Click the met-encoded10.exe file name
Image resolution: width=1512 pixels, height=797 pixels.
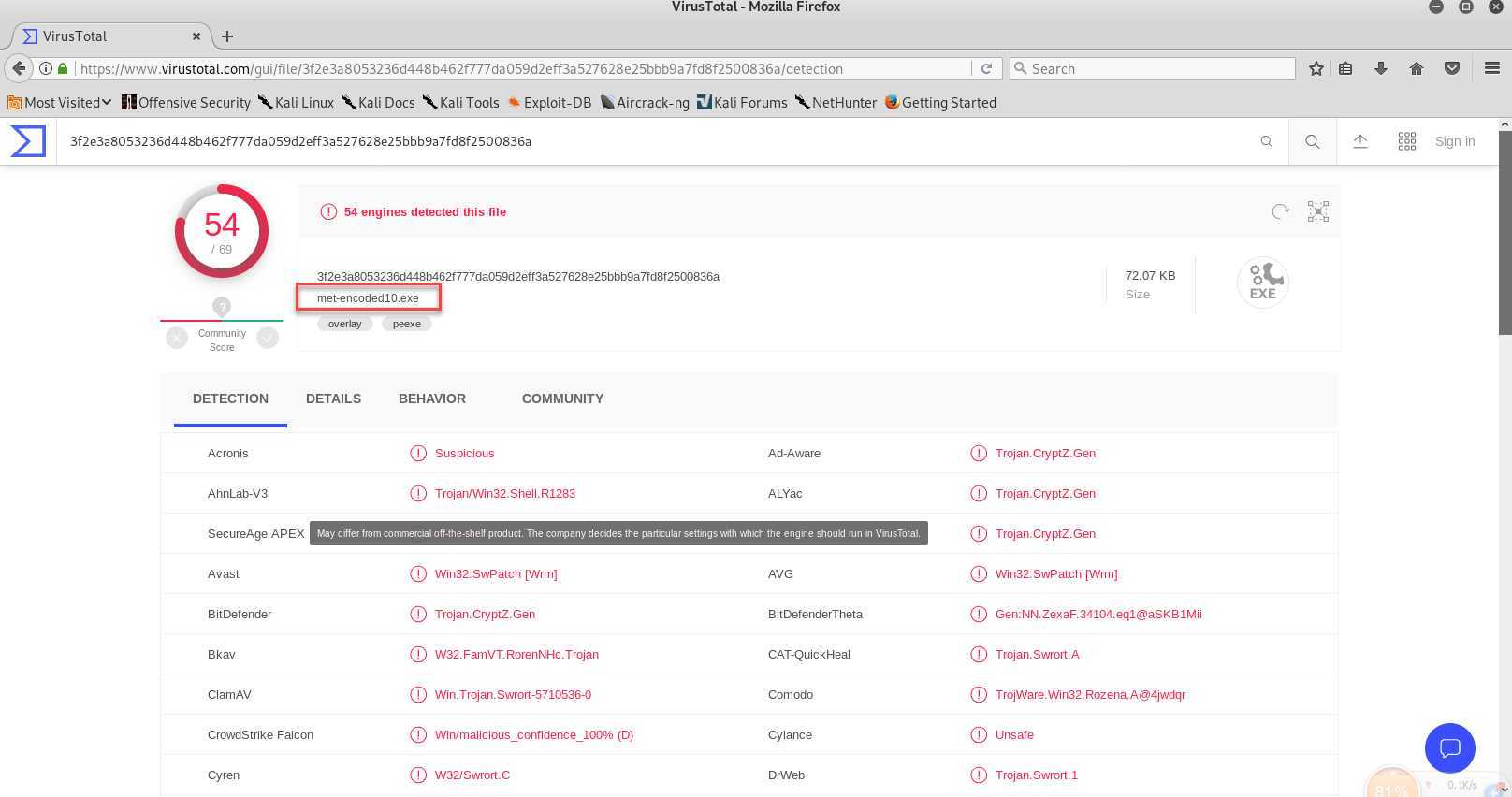368,298
